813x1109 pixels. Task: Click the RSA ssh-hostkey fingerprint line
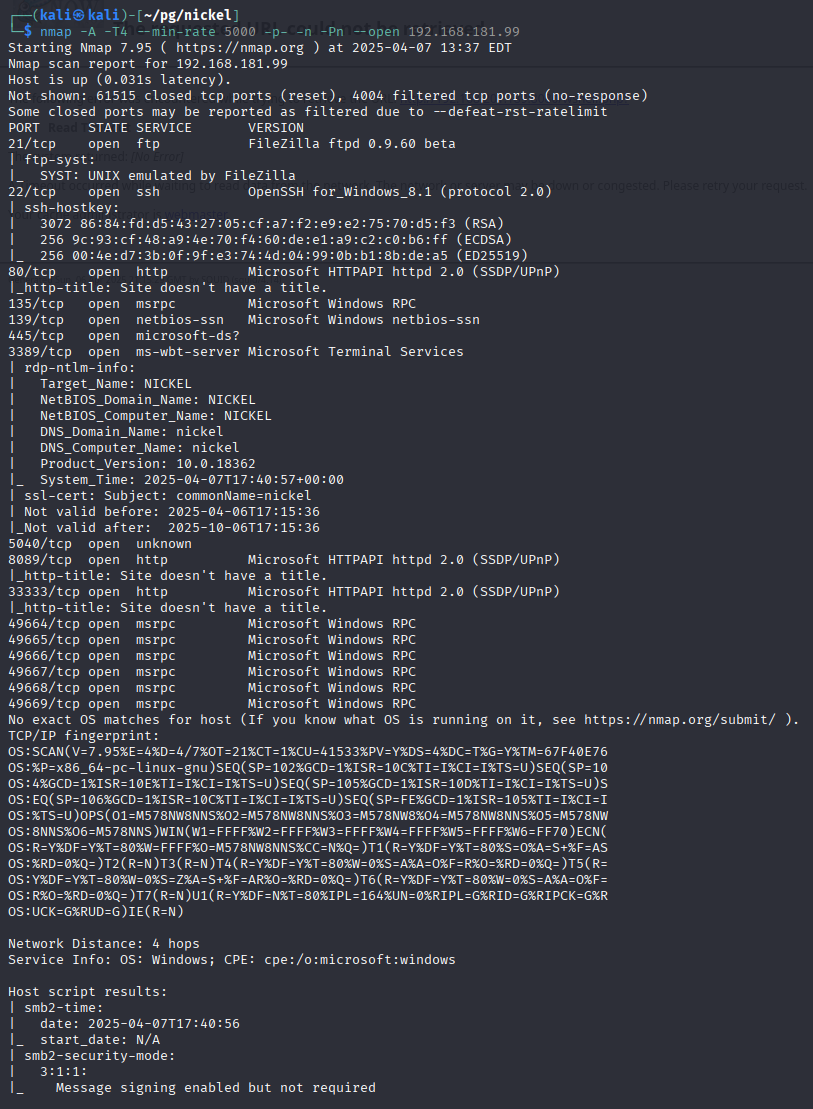click(272, 223)
